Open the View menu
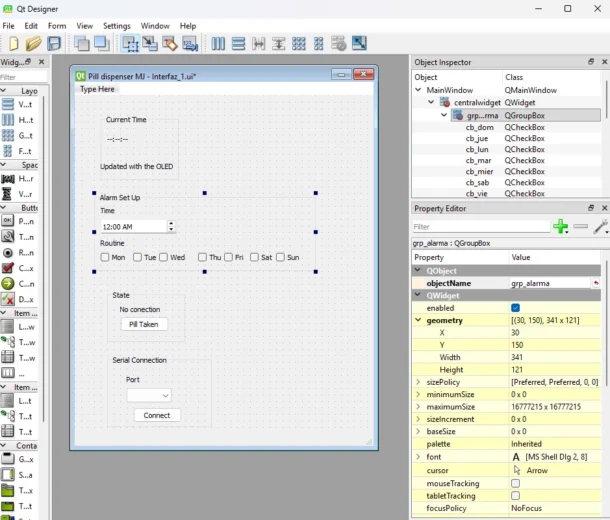610x520 pixels. tap(84, 26)
